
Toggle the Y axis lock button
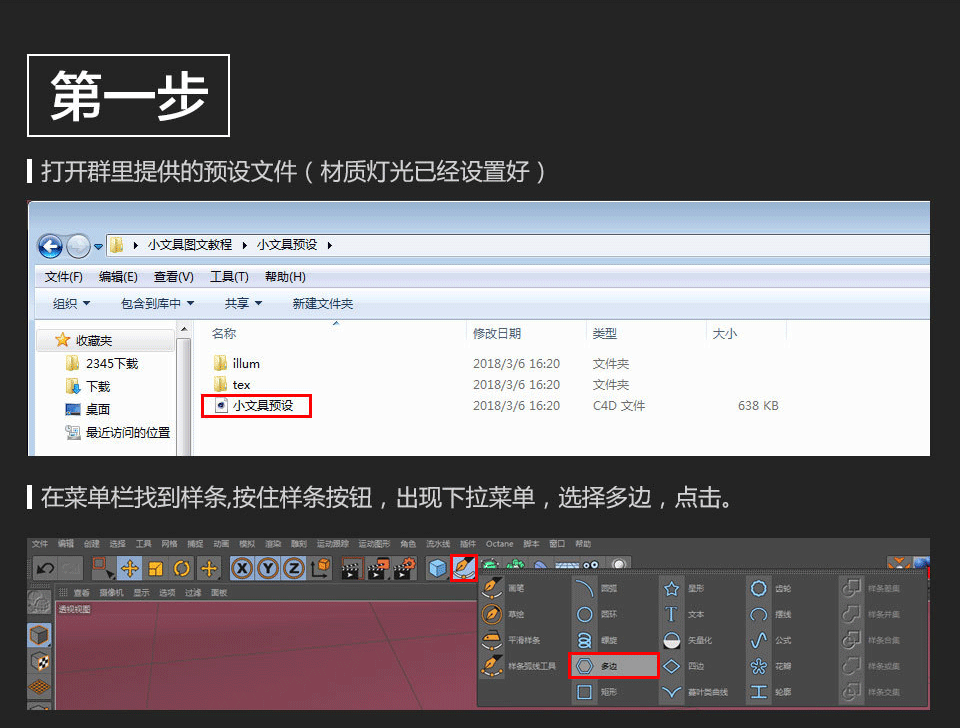point(269,566)
